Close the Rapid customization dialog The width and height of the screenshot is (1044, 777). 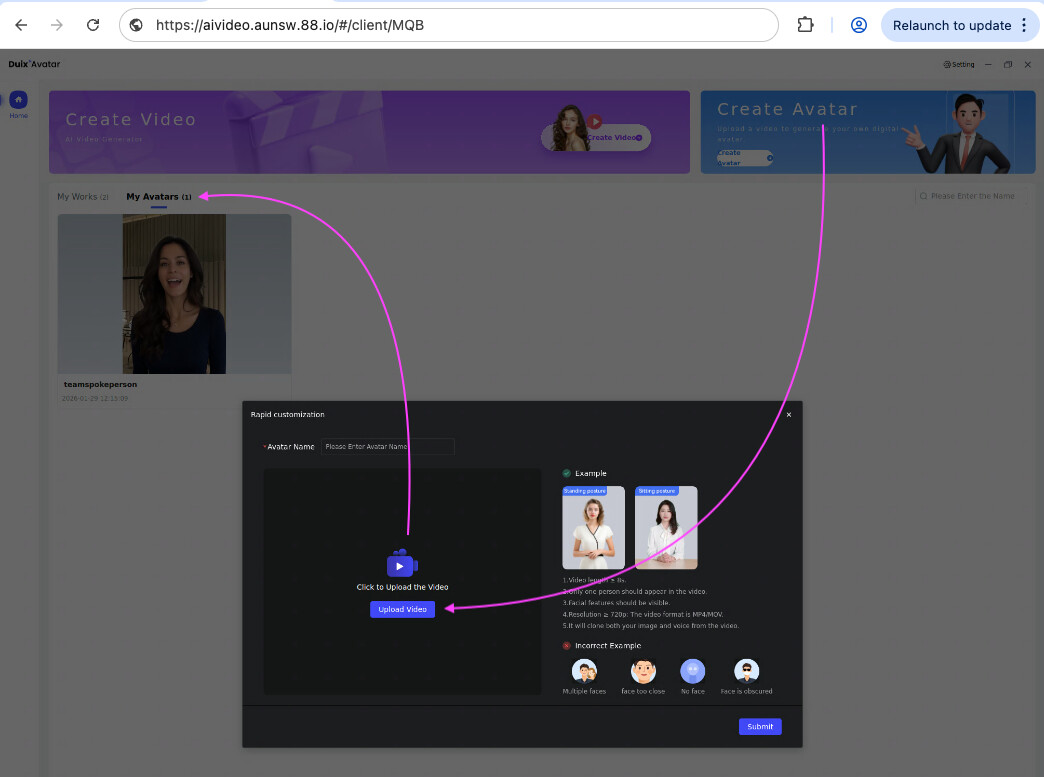[x=788, y=414]
